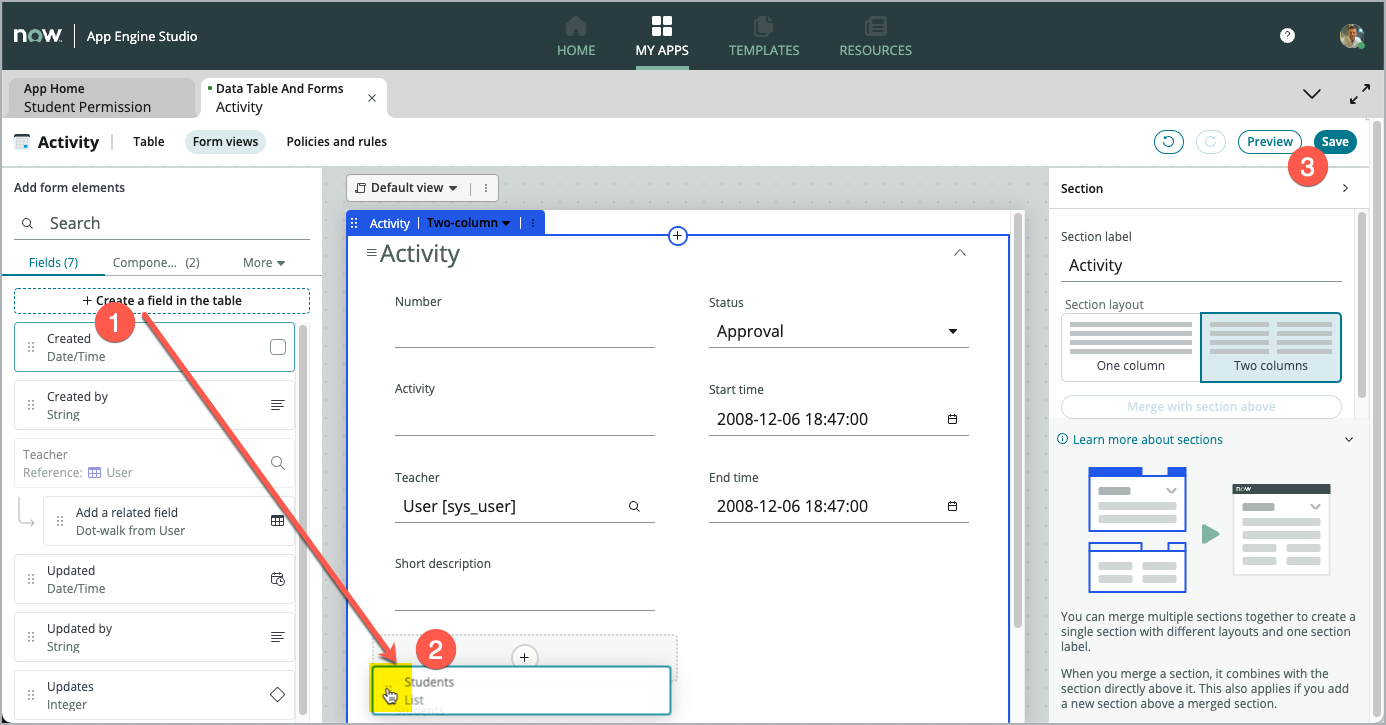Open the three-dot menu on Activity section bar
The image size is (1386, 725).
pos(532,223)
